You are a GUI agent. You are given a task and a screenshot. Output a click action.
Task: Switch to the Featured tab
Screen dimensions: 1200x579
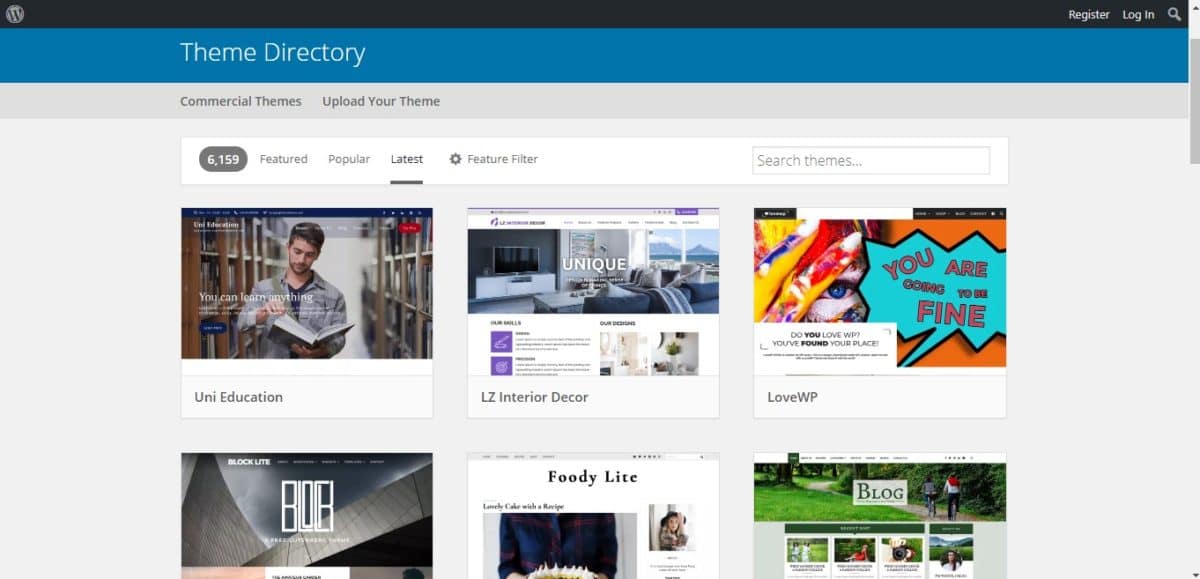tap(283, 159)
